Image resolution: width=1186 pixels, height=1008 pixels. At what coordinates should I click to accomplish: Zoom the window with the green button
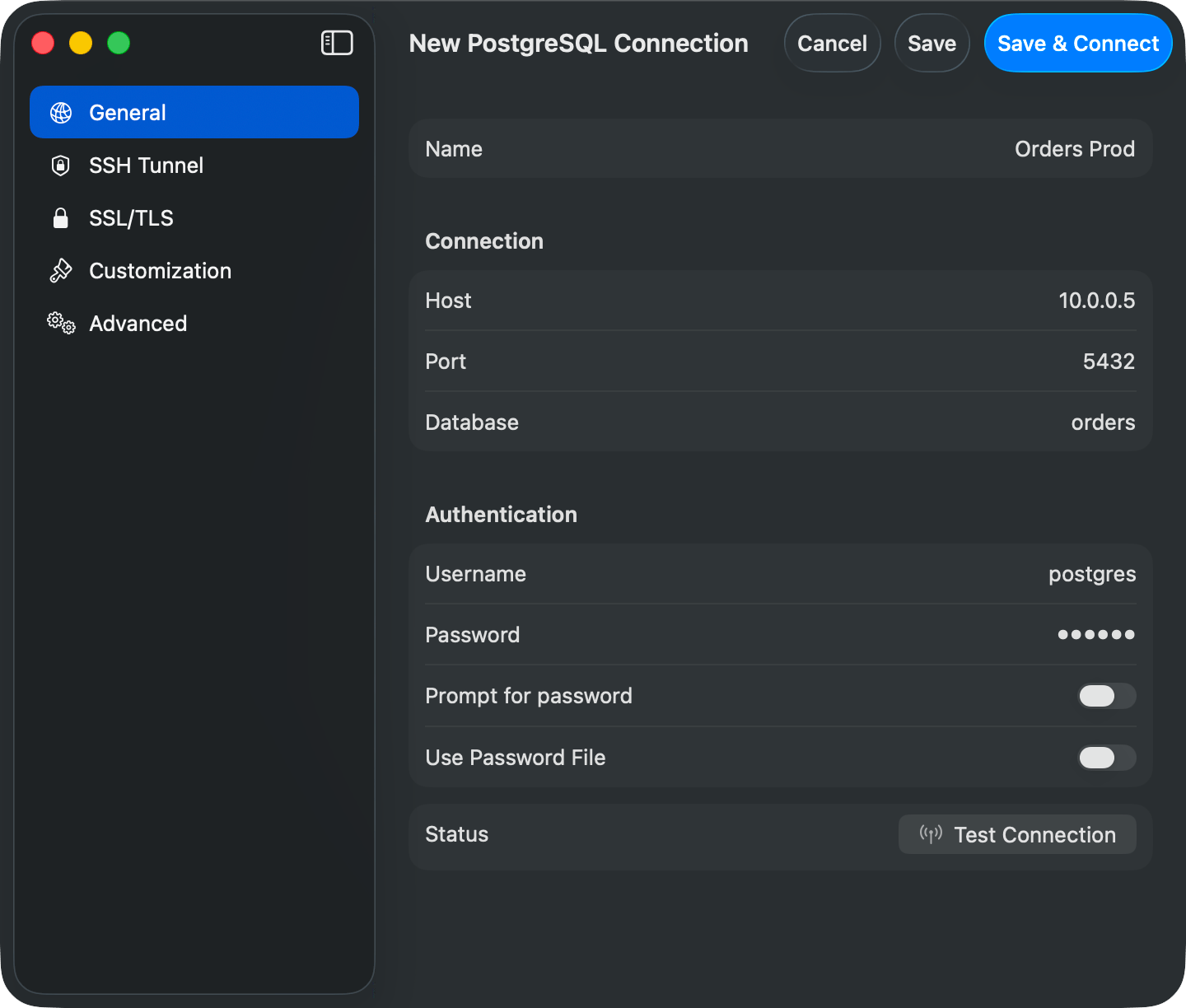[x=119, y=43]
